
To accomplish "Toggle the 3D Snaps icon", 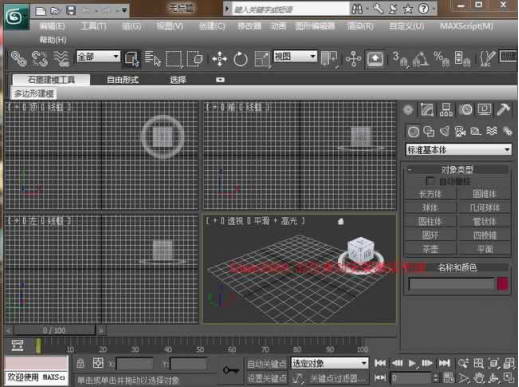I will click(399, 59).
